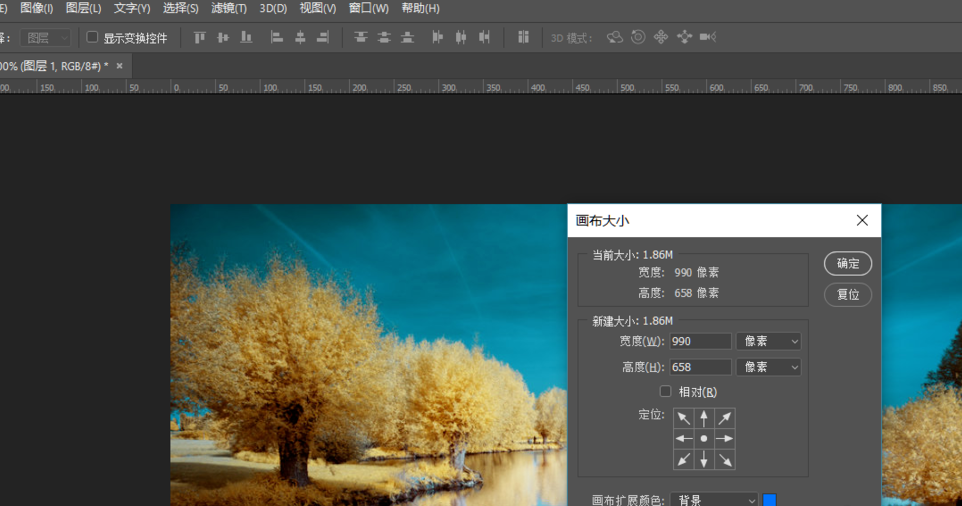Open the 滤镜(T) menu
962x506 pixels.
point(229,8)
